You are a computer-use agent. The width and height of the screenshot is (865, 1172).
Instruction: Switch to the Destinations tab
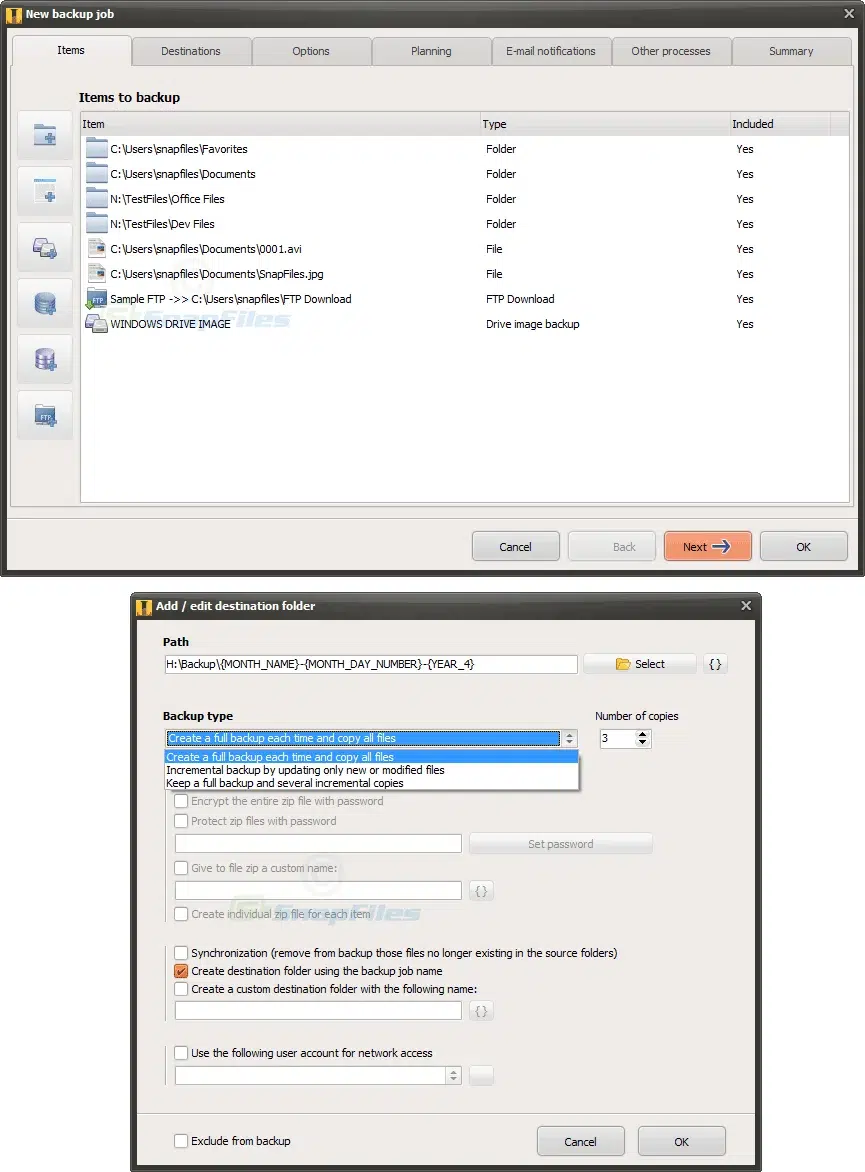point(191,51)
